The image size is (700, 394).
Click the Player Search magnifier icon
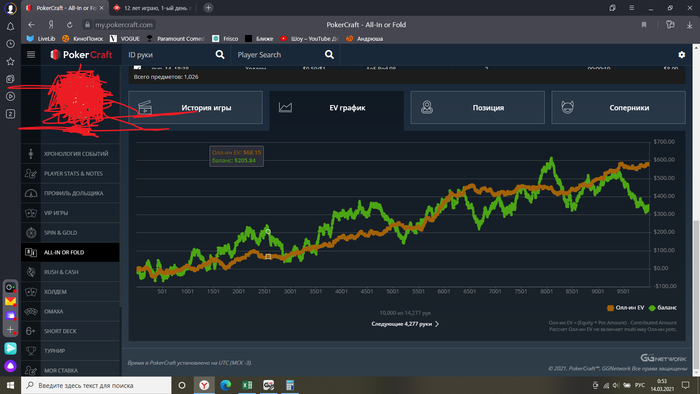[x=329, y=54]
